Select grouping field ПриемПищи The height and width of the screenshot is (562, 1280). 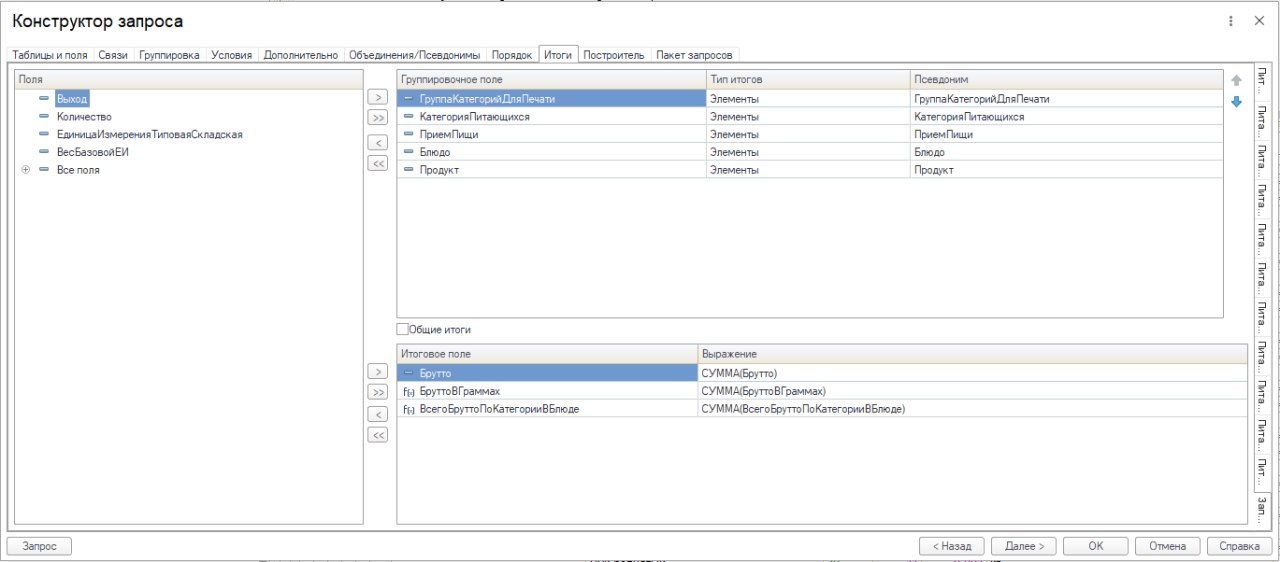(x=551, y=134)
